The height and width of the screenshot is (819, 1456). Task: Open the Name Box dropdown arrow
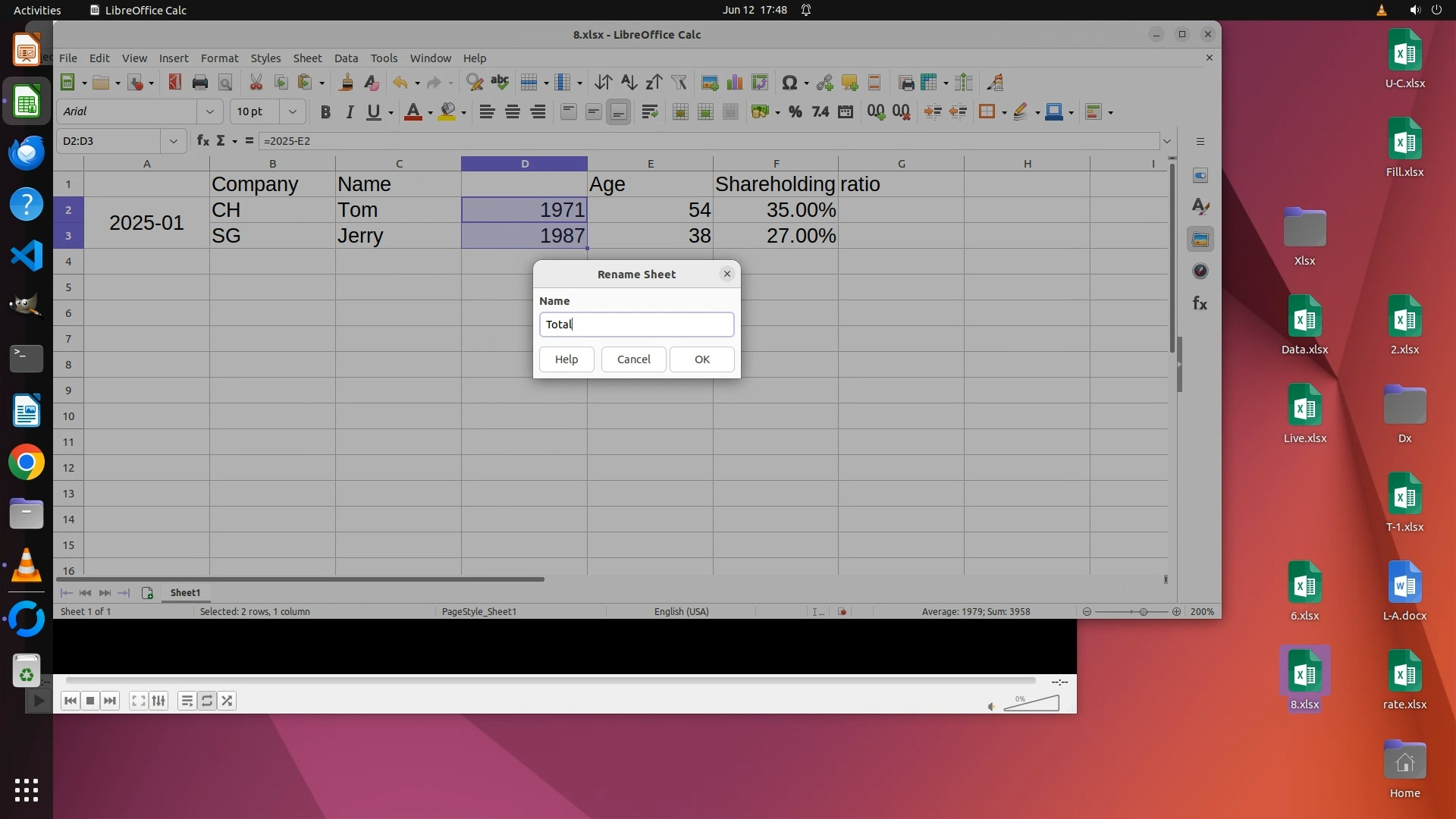174,141
